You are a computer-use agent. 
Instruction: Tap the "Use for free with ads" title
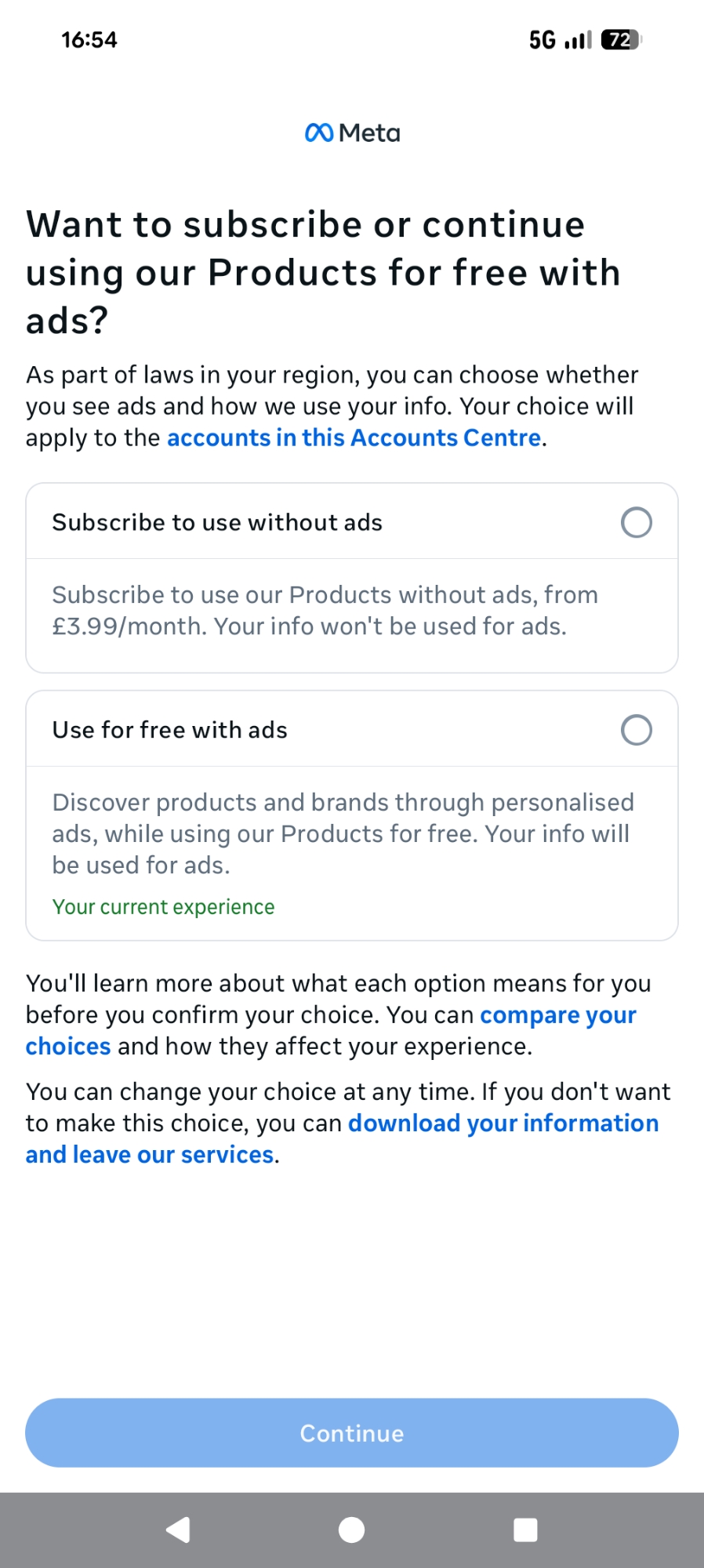170,730
